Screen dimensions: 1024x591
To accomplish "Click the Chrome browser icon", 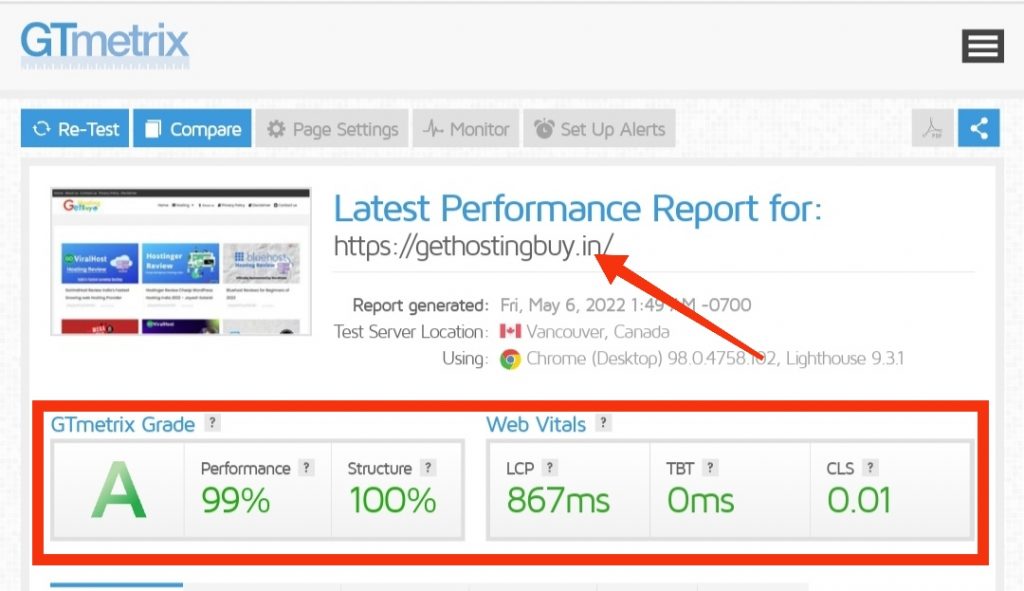I will point(510,359).
